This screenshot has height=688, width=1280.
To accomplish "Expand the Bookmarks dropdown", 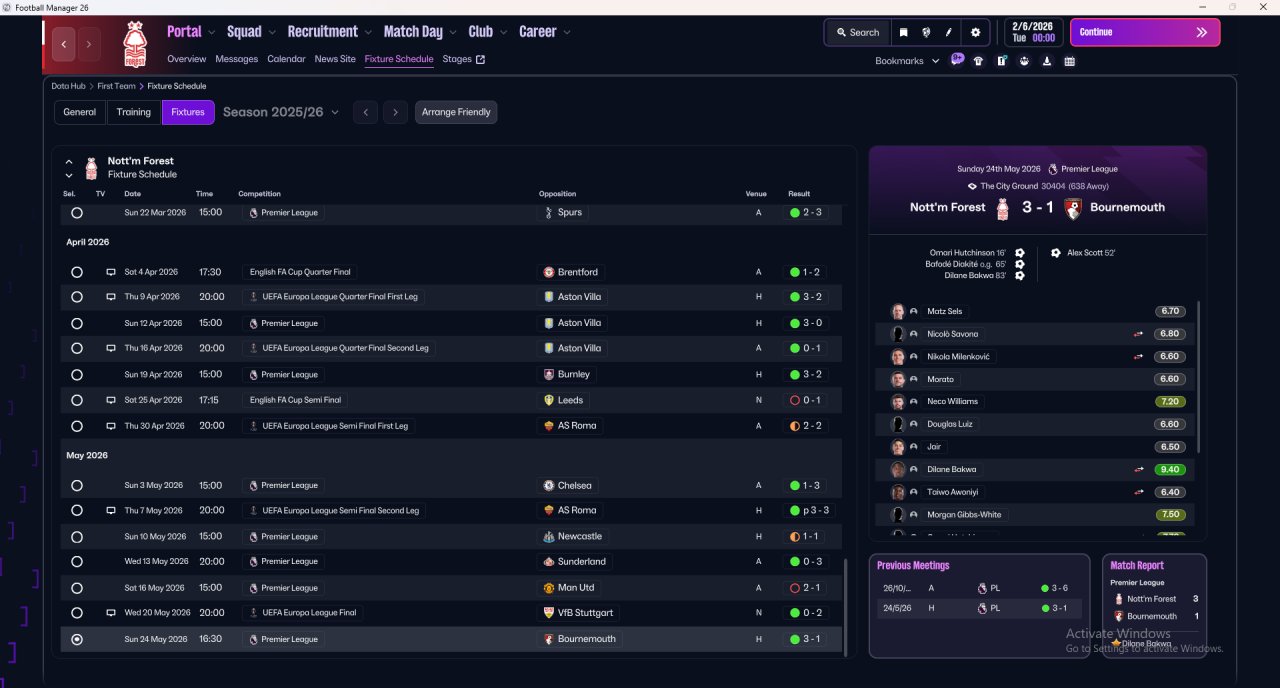I will (907, 61).
